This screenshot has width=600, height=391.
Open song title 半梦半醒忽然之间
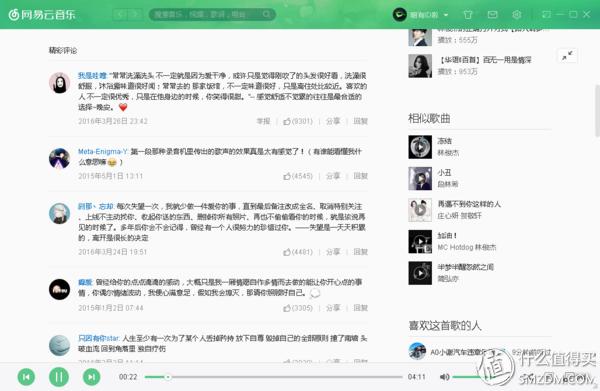tap(466, 267)
